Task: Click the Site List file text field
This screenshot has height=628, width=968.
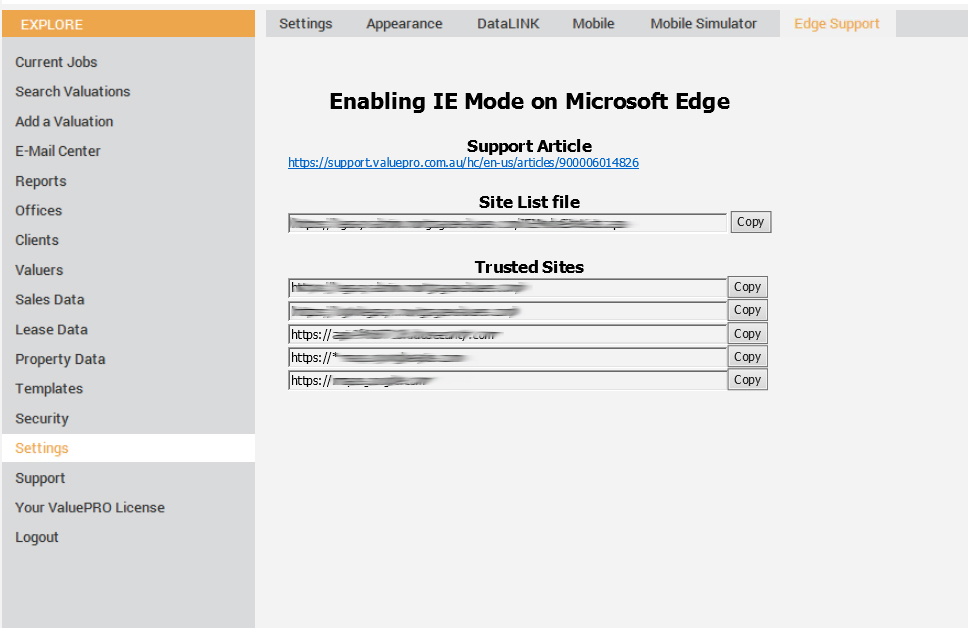Action: pos(507,223)
